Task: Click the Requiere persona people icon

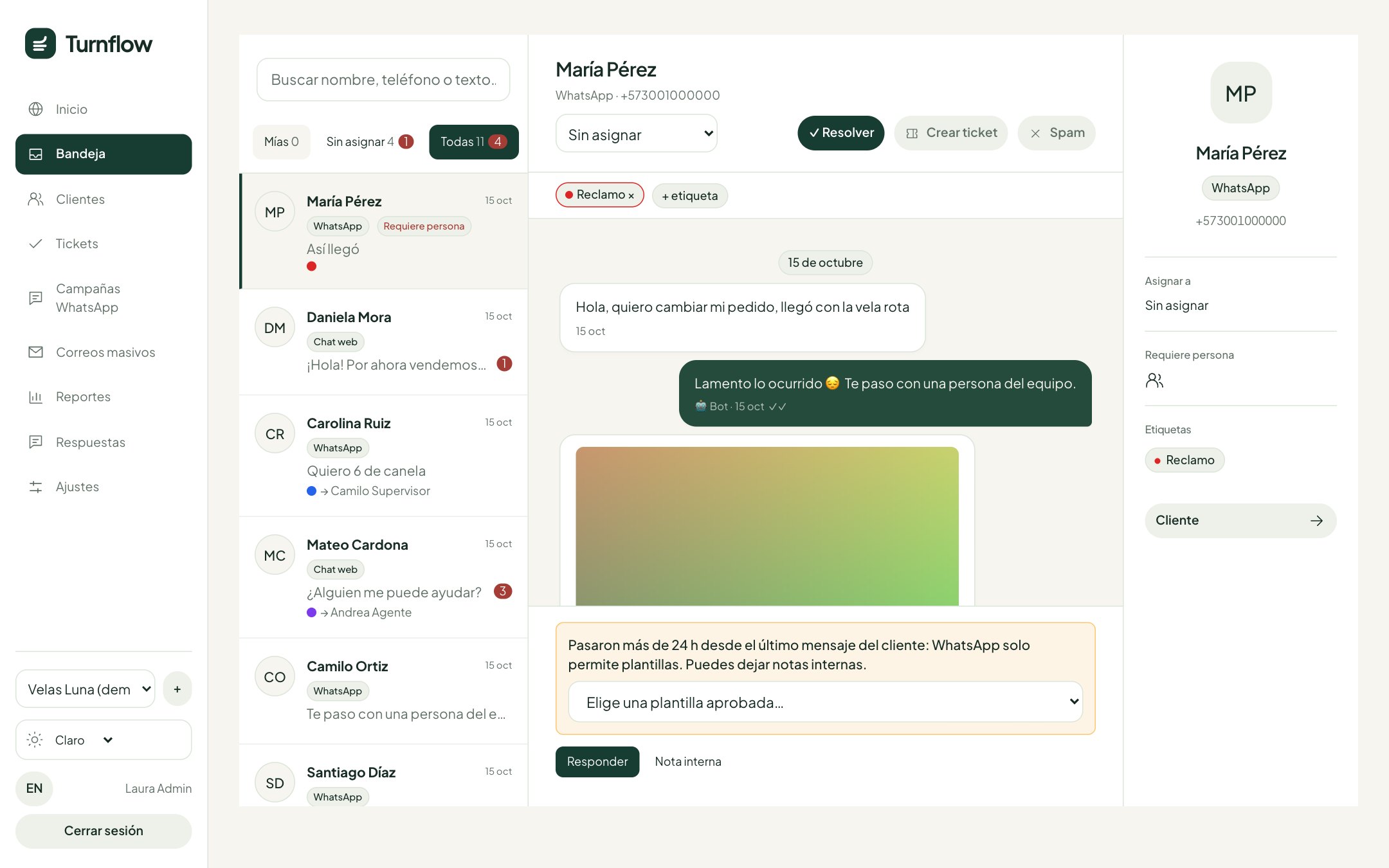Action: coord(1154,381)
